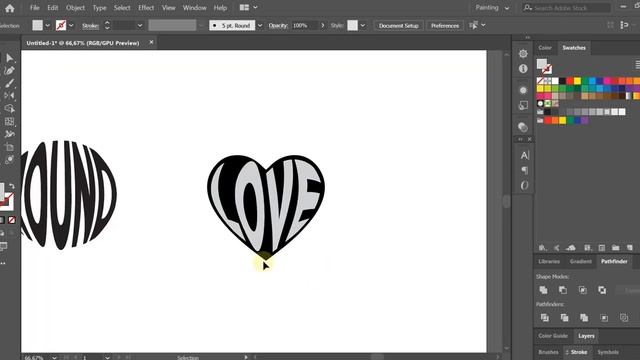Screen dimensions: 640x360
Task: Select the Mesh grid tool
Action: point(9,121)
